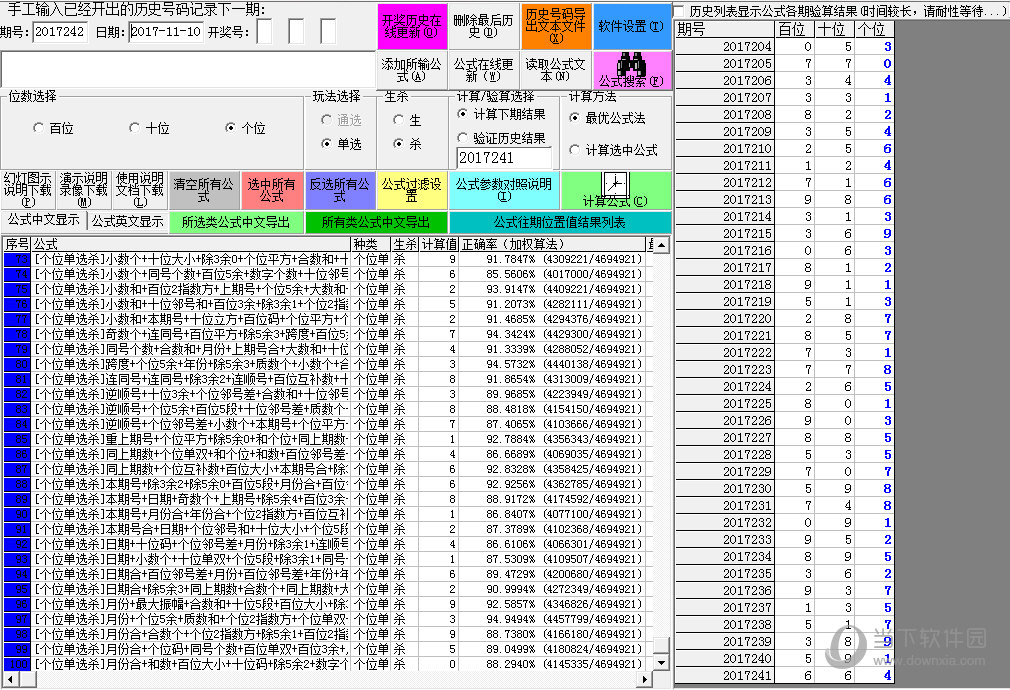The height and width of the screenshot is (690, 1010).
Task: Click the 日期 input field
Action: click(165, 32)
